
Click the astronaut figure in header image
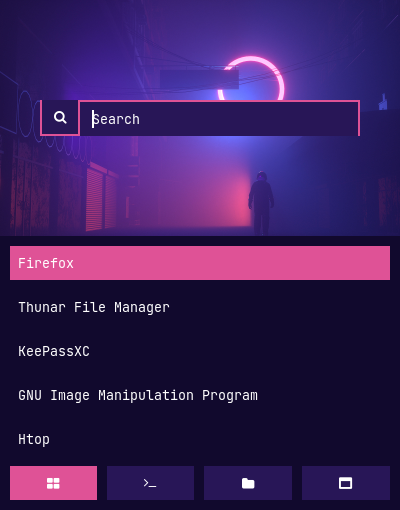[261, 203]
